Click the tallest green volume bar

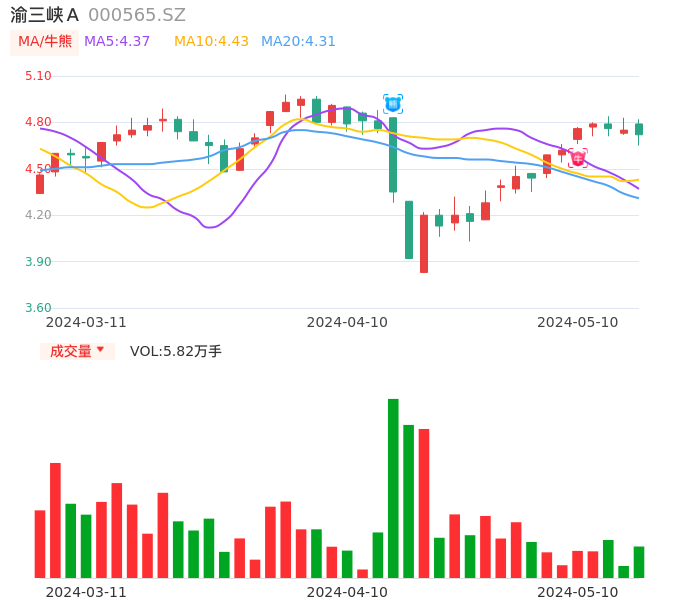coord(393,488)
